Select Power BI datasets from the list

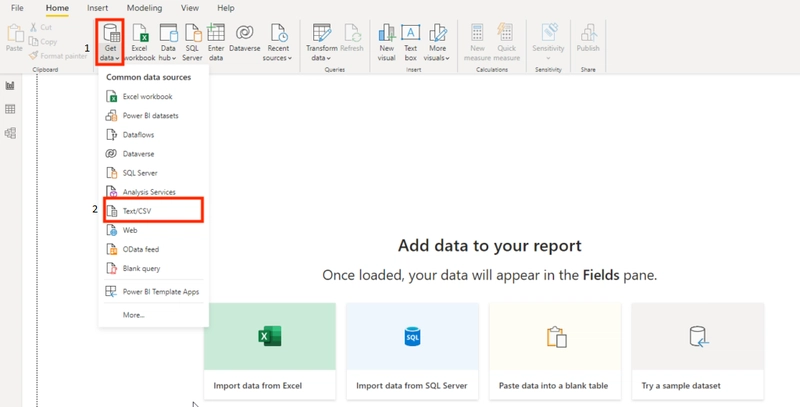tap(154, 116)
